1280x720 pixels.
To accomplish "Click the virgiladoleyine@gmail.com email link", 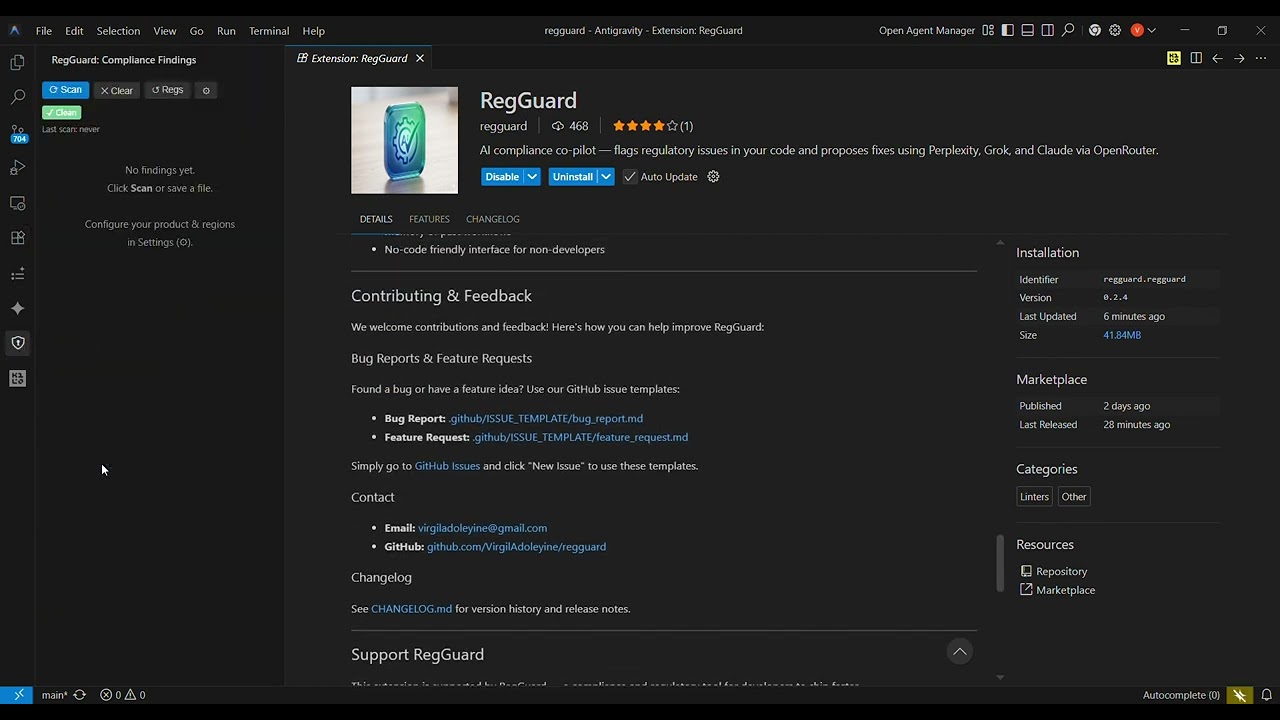I will [482, 528].
